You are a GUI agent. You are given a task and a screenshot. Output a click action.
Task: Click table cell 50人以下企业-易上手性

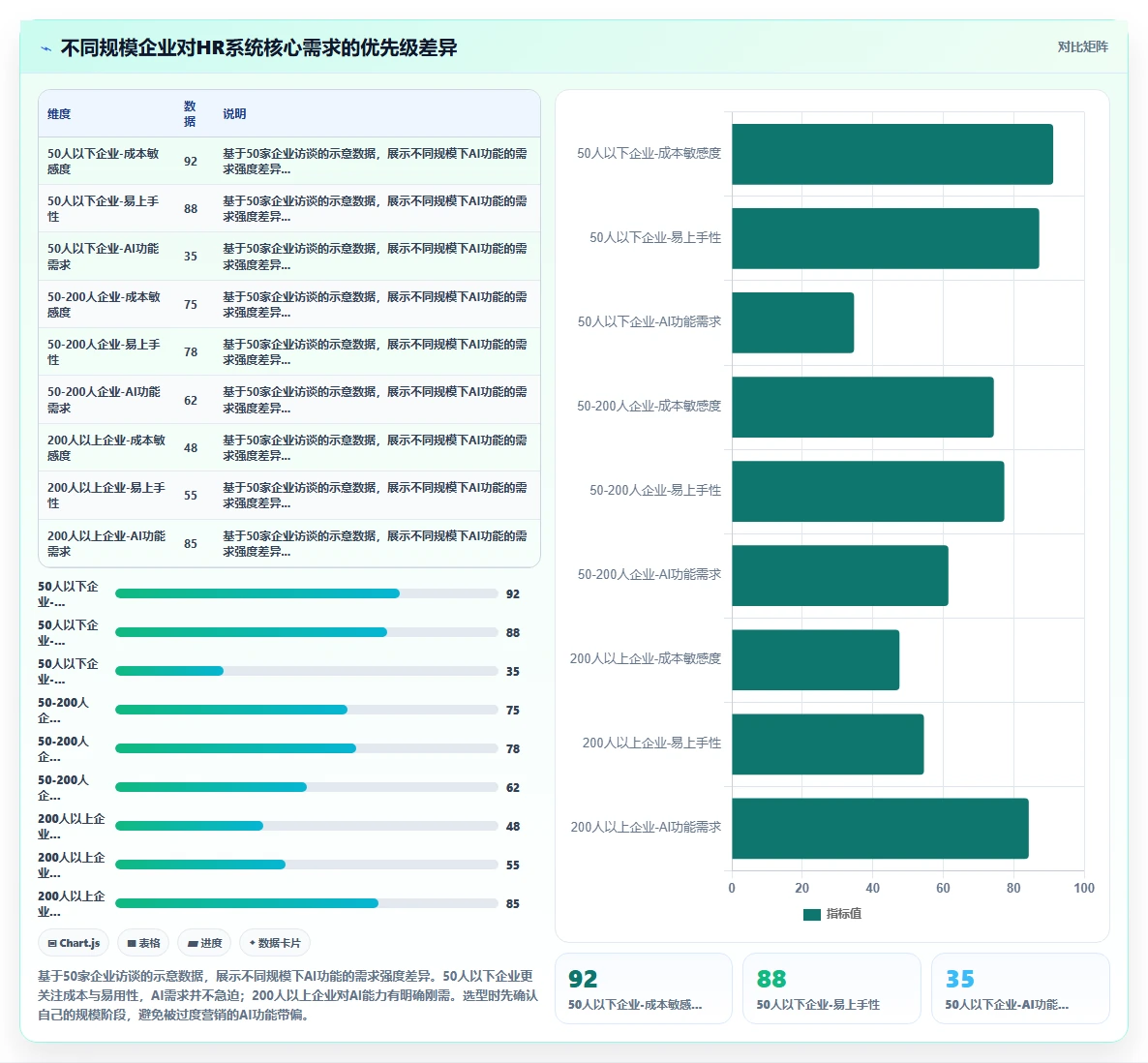tap(106, 209)
